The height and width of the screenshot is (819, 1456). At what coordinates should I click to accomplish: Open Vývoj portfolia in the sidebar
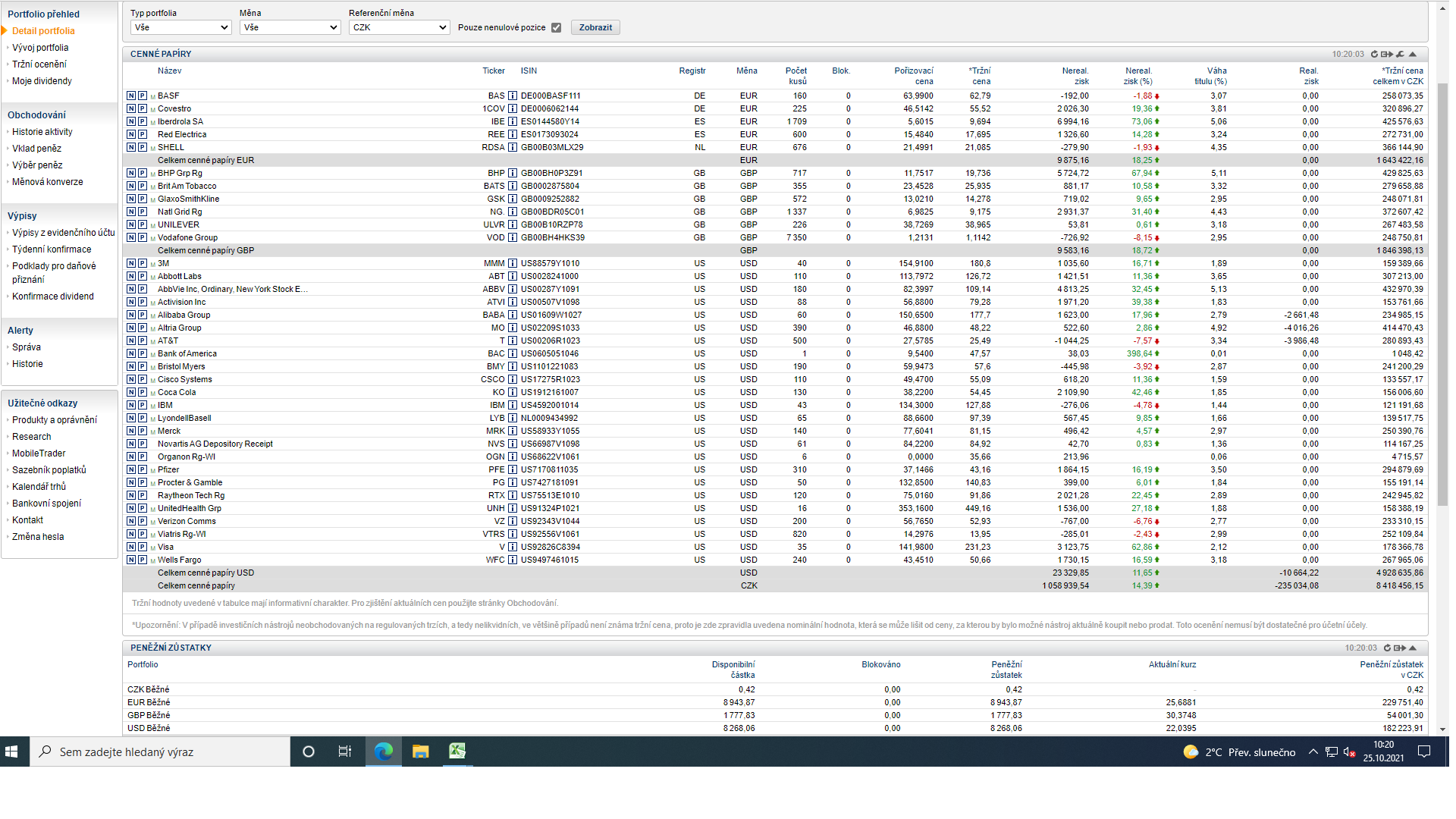pyautogui.click(x=40, y=48)
